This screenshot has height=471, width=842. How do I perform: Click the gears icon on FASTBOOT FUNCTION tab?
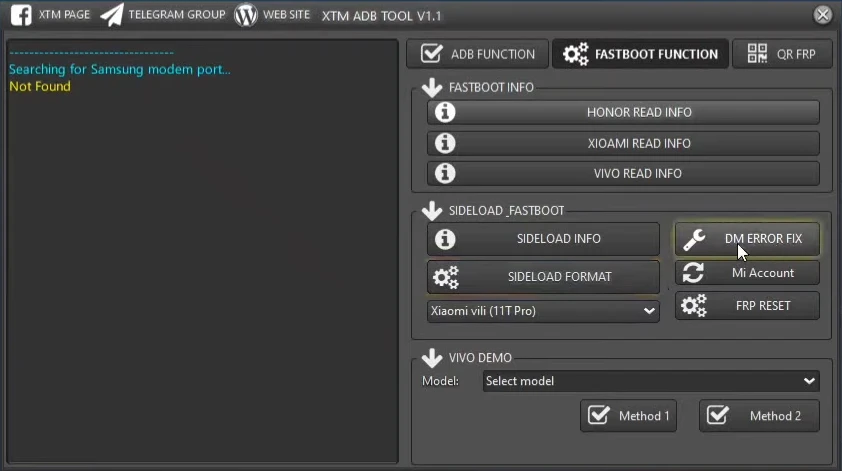pyautogui.click(x=576, y=54)
